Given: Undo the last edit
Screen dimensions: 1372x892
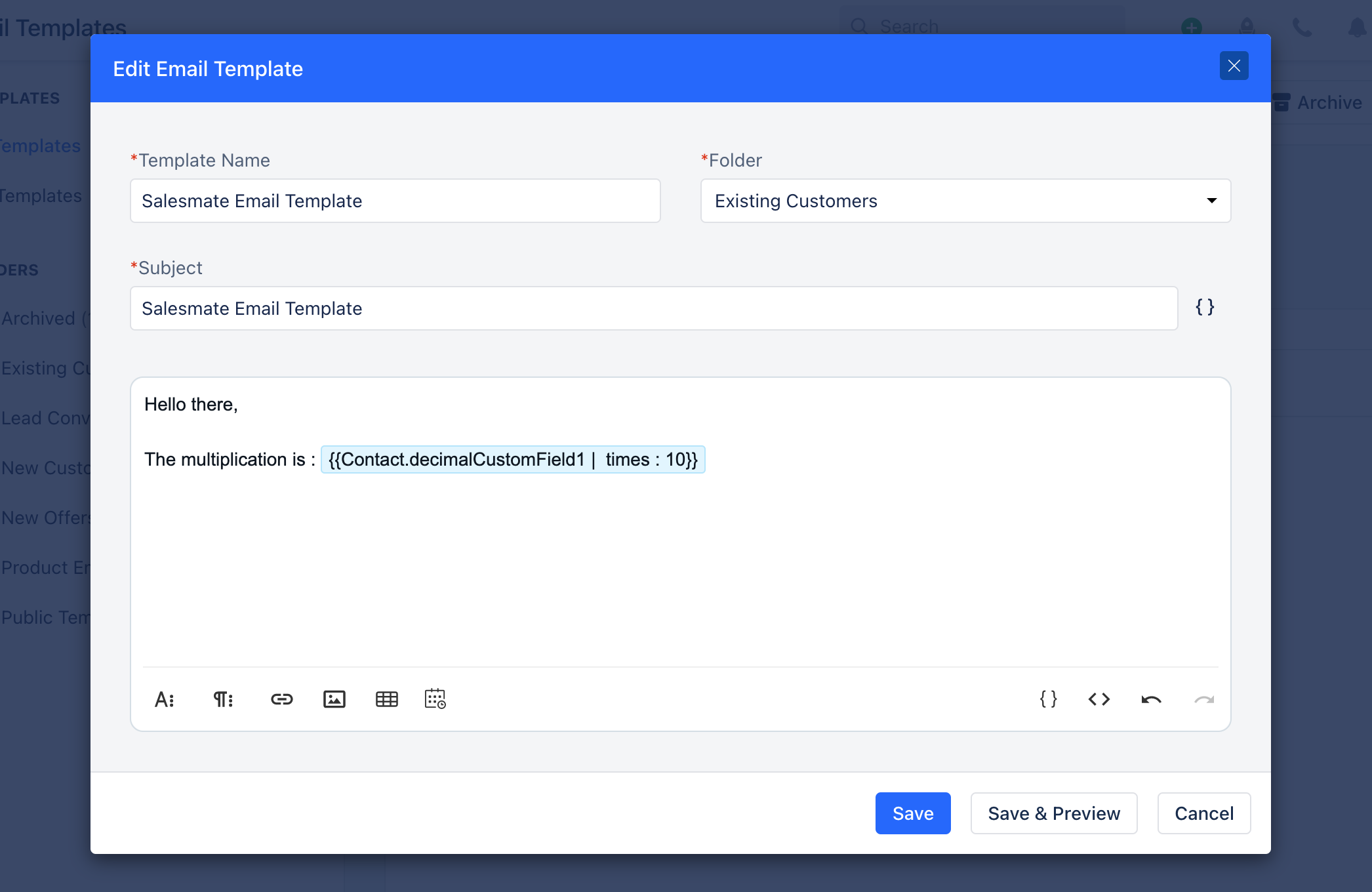Looking at the screenshot, I should (x=1151, y=699).
